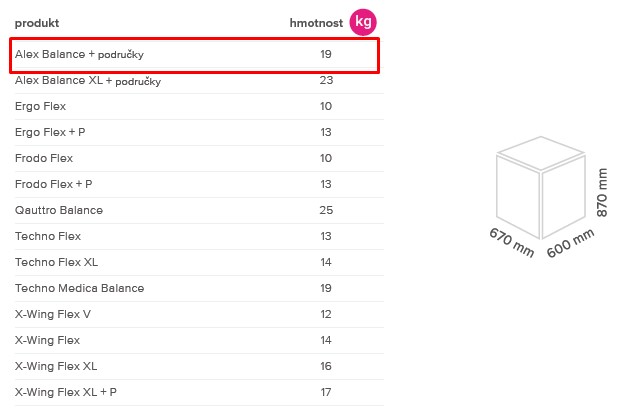Click the hmotnost column header
This screenshot has height=415, width=627.
tap(316, 23)
